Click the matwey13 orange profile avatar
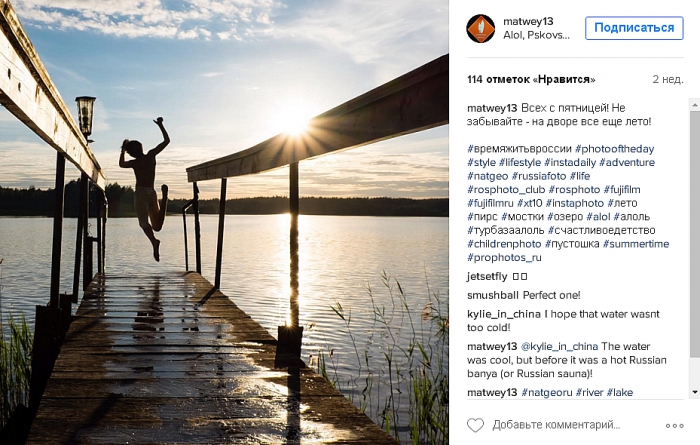 [481, 29]
